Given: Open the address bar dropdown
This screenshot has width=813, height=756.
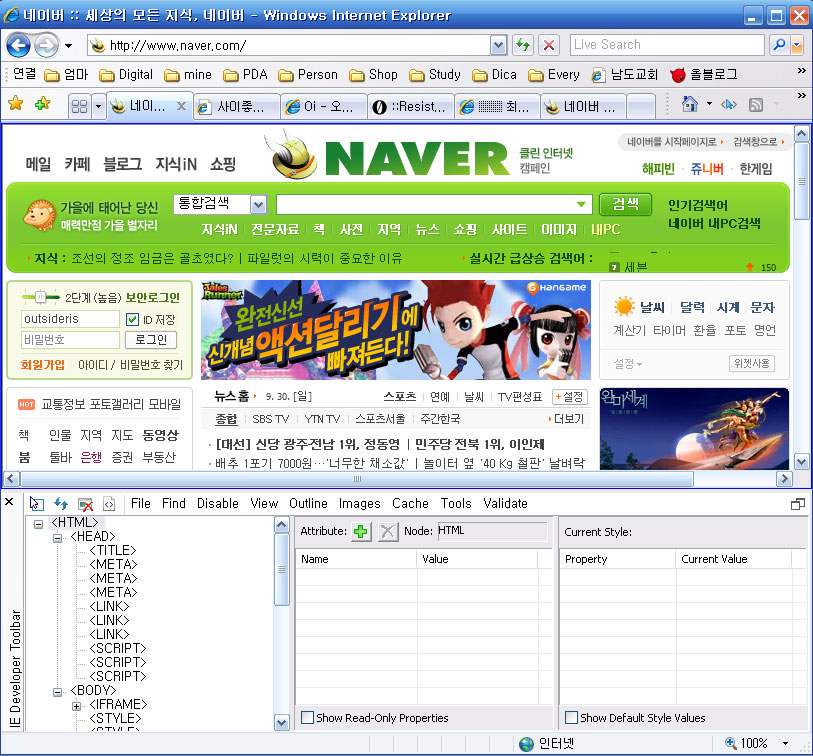Looking at the screenshot, I should pyautogui.click(x=498, y=45).
